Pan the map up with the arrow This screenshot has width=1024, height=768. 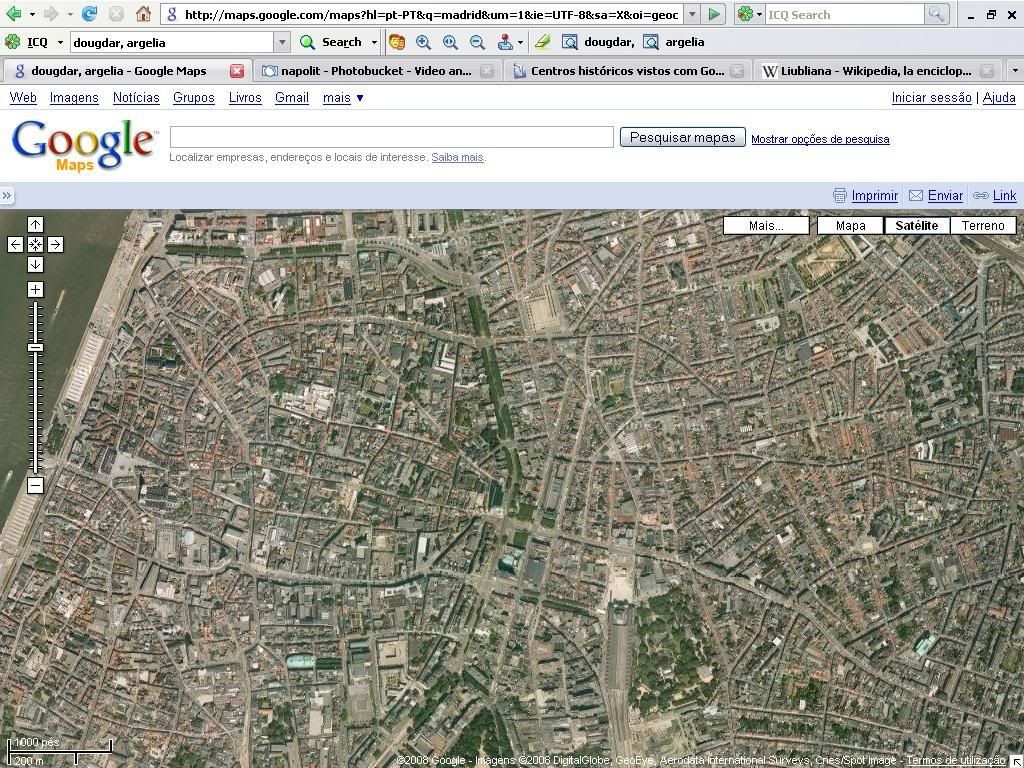tap(35, 225)
